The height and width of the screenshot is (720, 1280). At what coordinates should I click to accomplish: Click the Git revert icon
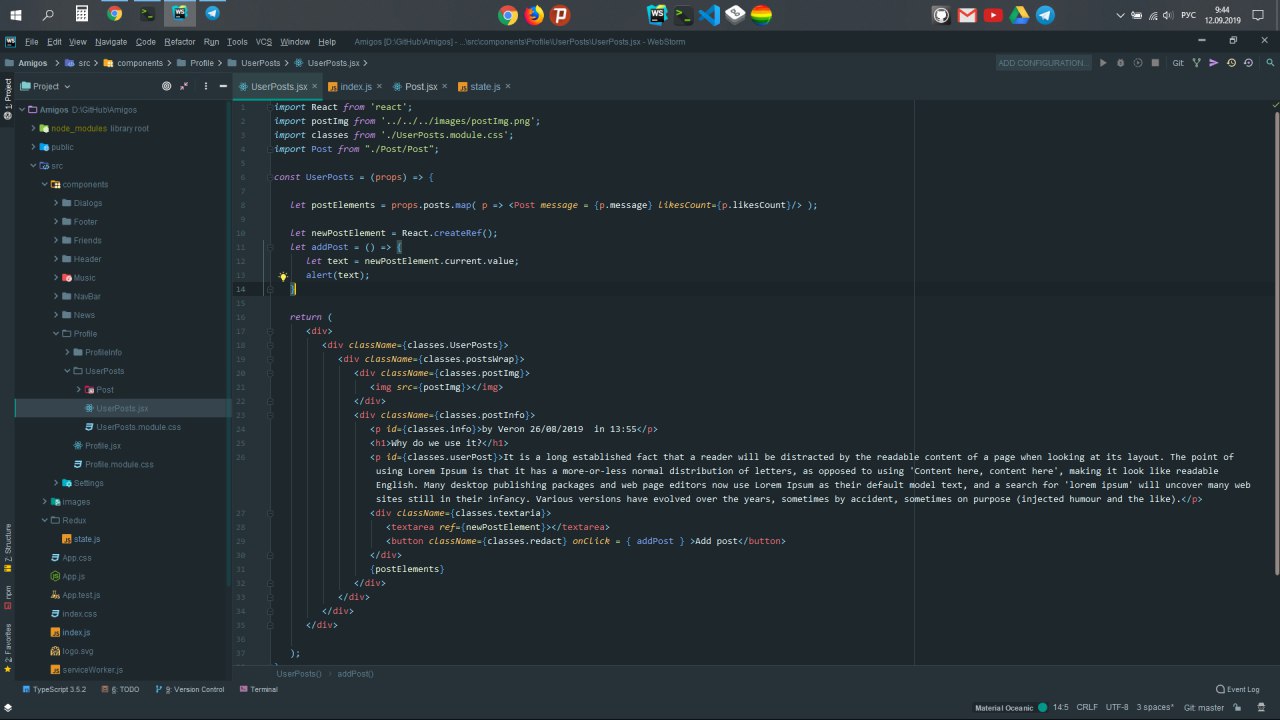[x=1247, y=63]
